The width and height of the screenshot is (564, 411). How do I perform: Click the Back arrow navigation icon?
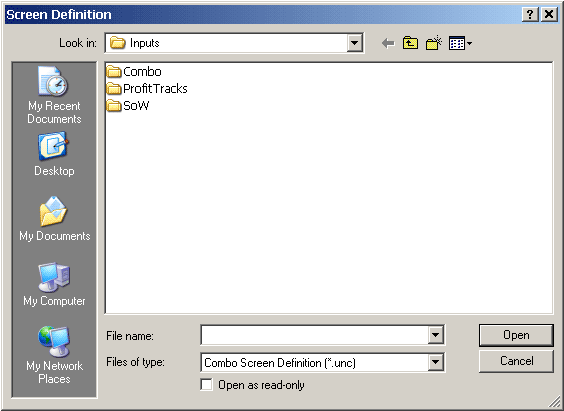click(x=388, y=44)
